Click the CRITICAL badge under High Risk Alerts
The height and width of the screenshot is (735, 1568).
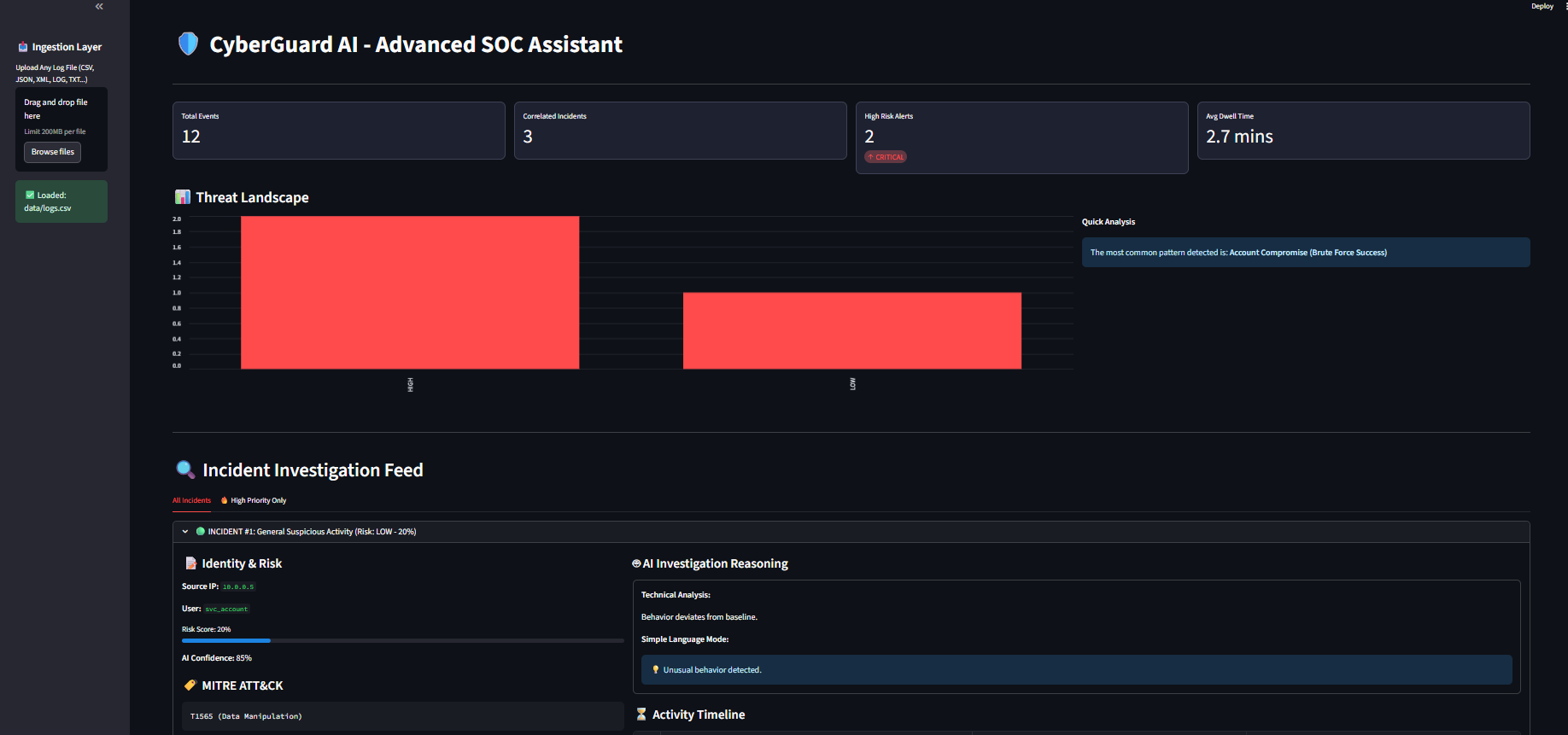click(886, 157)
